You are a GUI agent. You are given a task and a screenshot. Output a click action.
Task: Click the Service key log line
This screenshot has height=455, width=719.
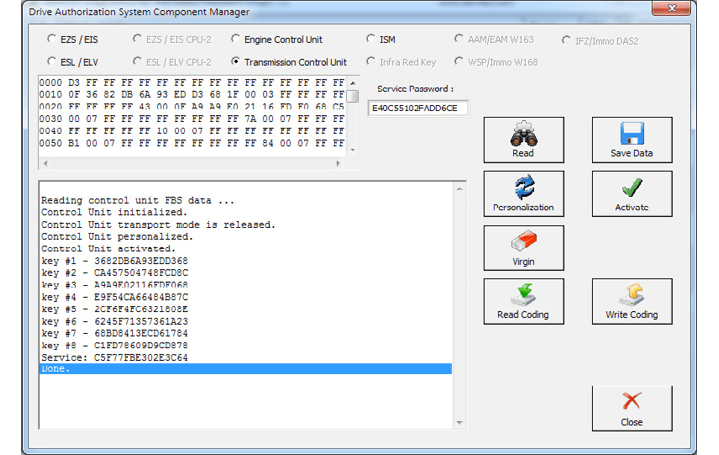[114, 357]
